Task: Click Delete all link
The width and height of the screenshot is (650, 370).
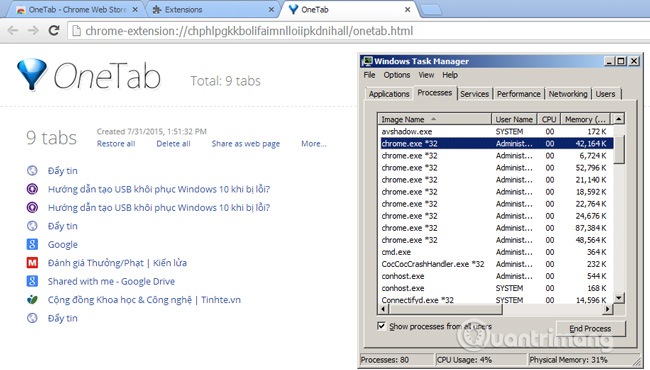Action: click(173, 144)
